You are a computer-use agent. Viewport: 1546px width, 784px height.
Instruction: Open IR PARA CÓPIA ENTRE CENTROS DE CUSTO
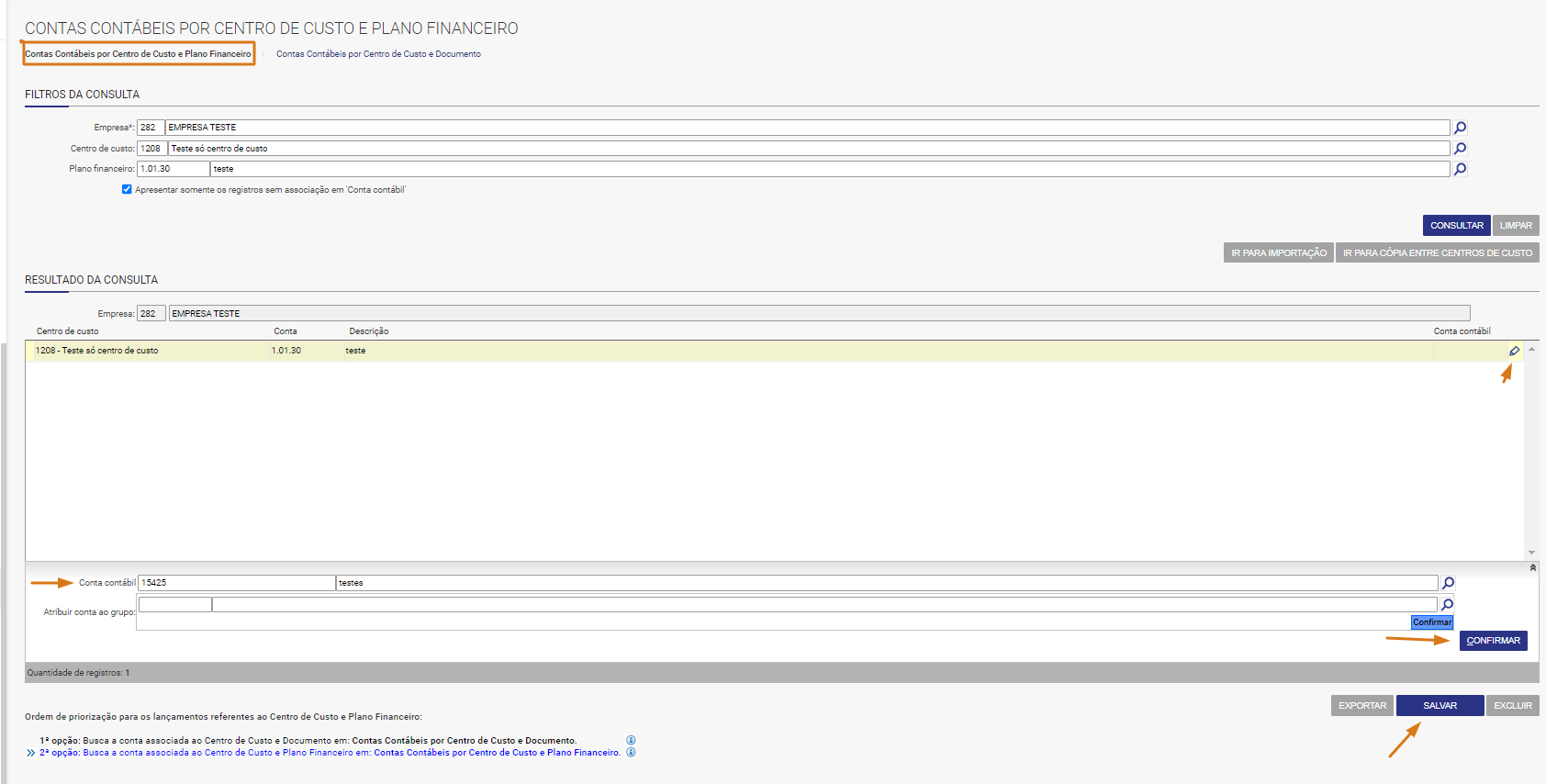(1438, 252)
